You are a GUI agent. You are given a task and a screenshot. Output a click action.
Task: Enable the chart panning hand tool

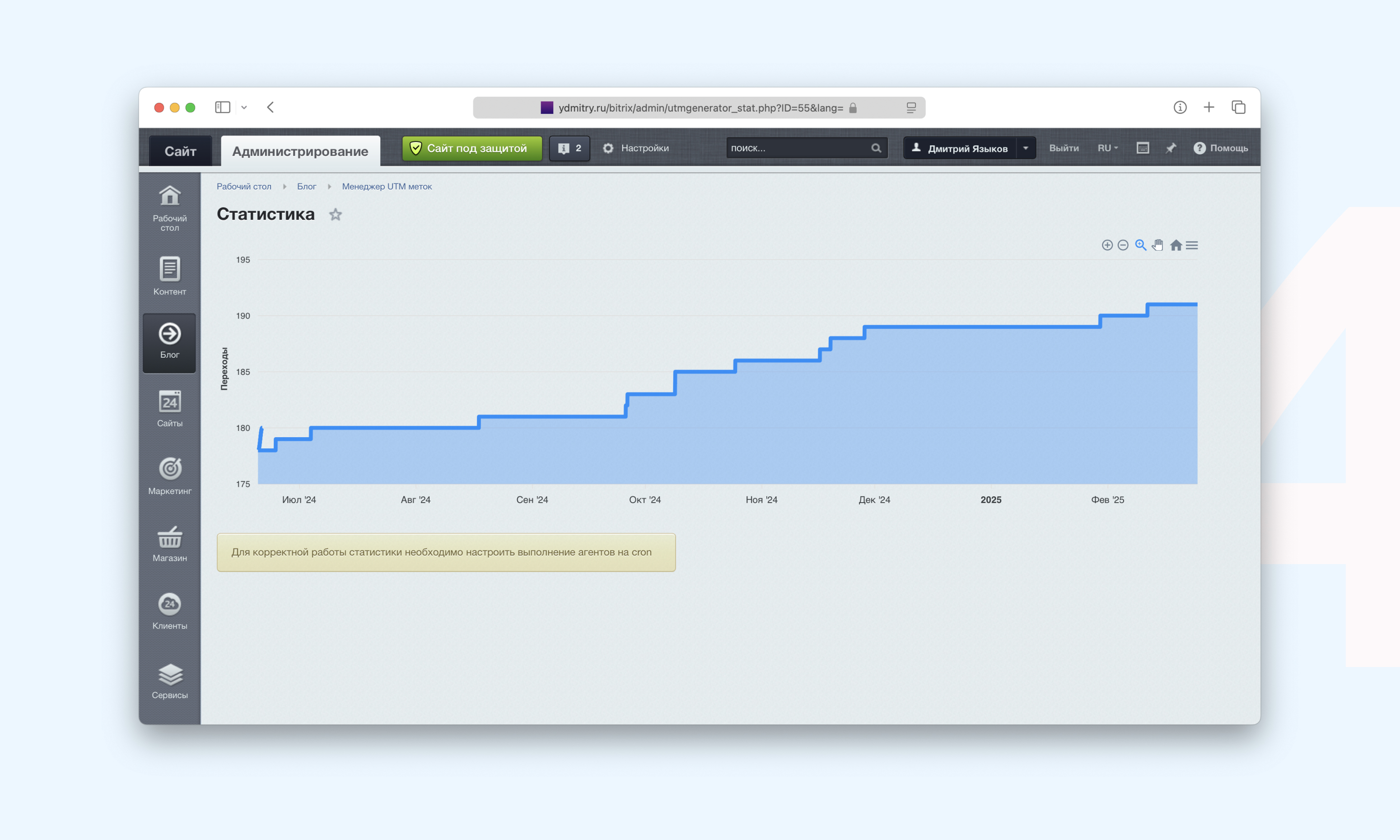[x=1158, y=245]
